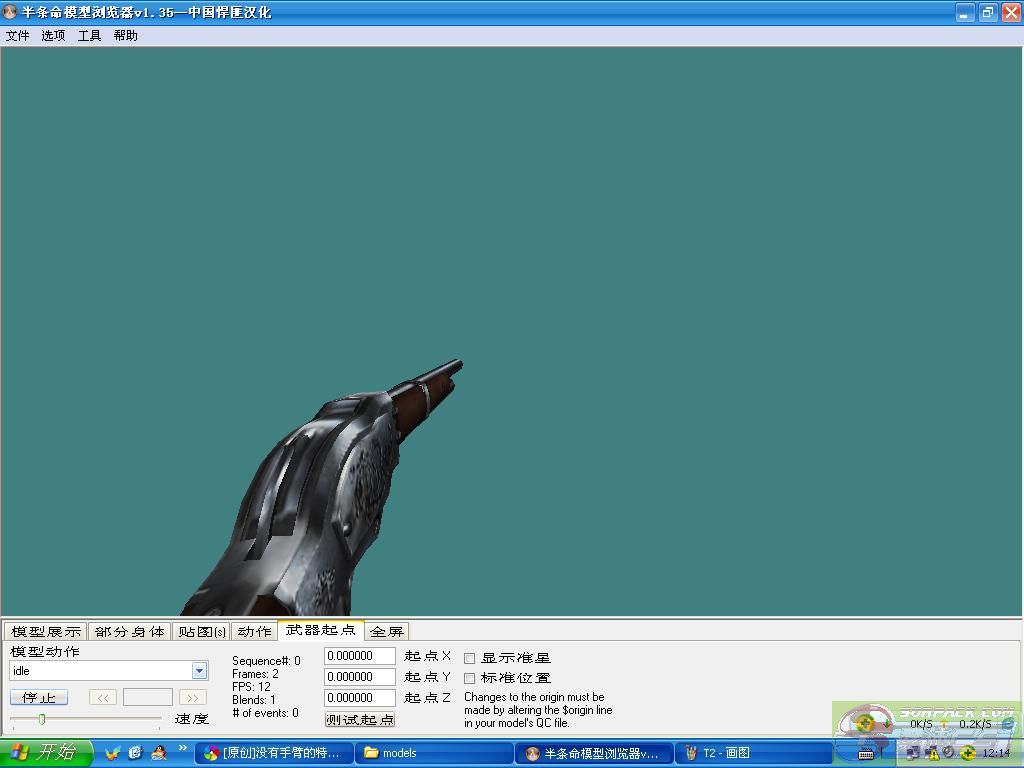Switch to the 贴图(s) tab
Viewport: 1024px width, 768px height.
pyautogui.click(x=201, y=631)
